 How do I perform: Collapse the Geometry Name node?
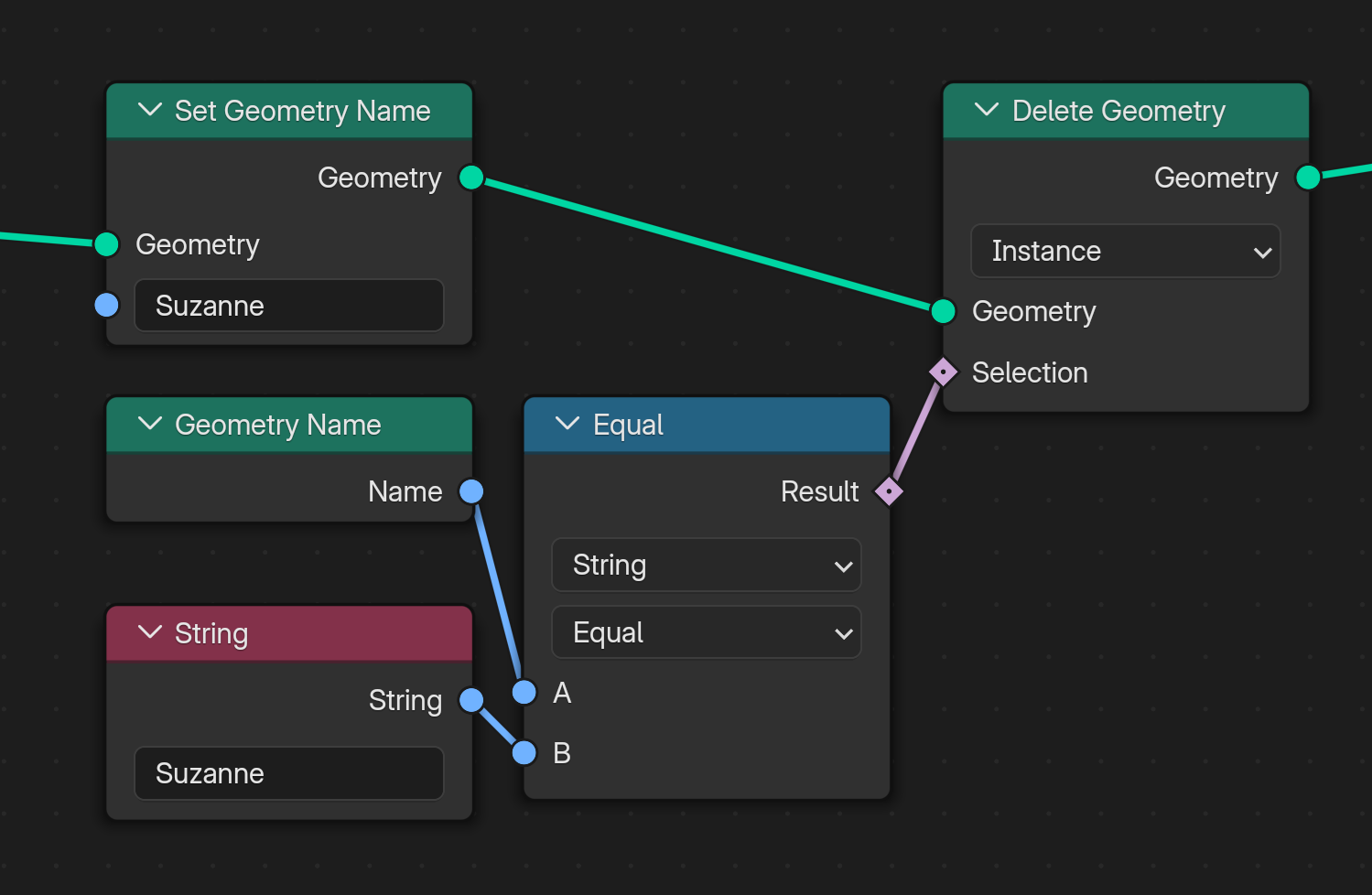click(x=149, y=425)
